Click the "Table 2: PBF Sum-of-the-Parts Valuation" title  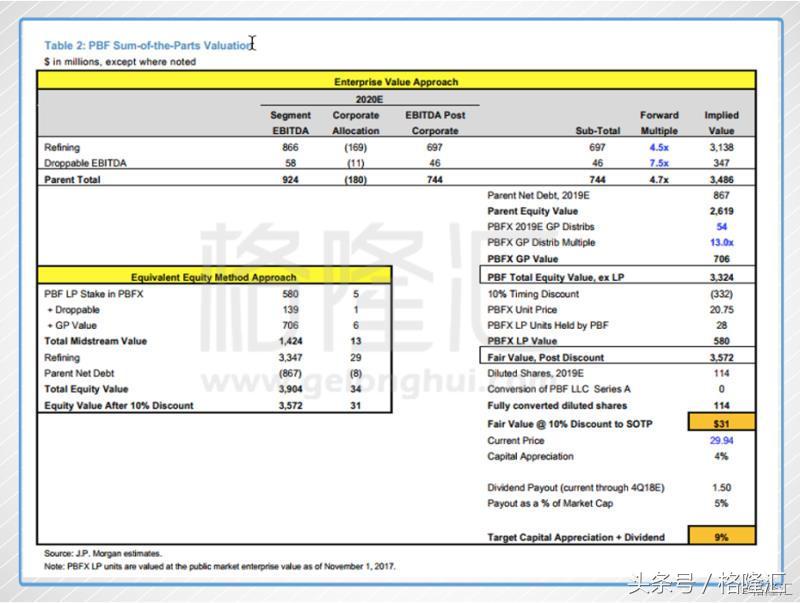(x=148, y=45)
